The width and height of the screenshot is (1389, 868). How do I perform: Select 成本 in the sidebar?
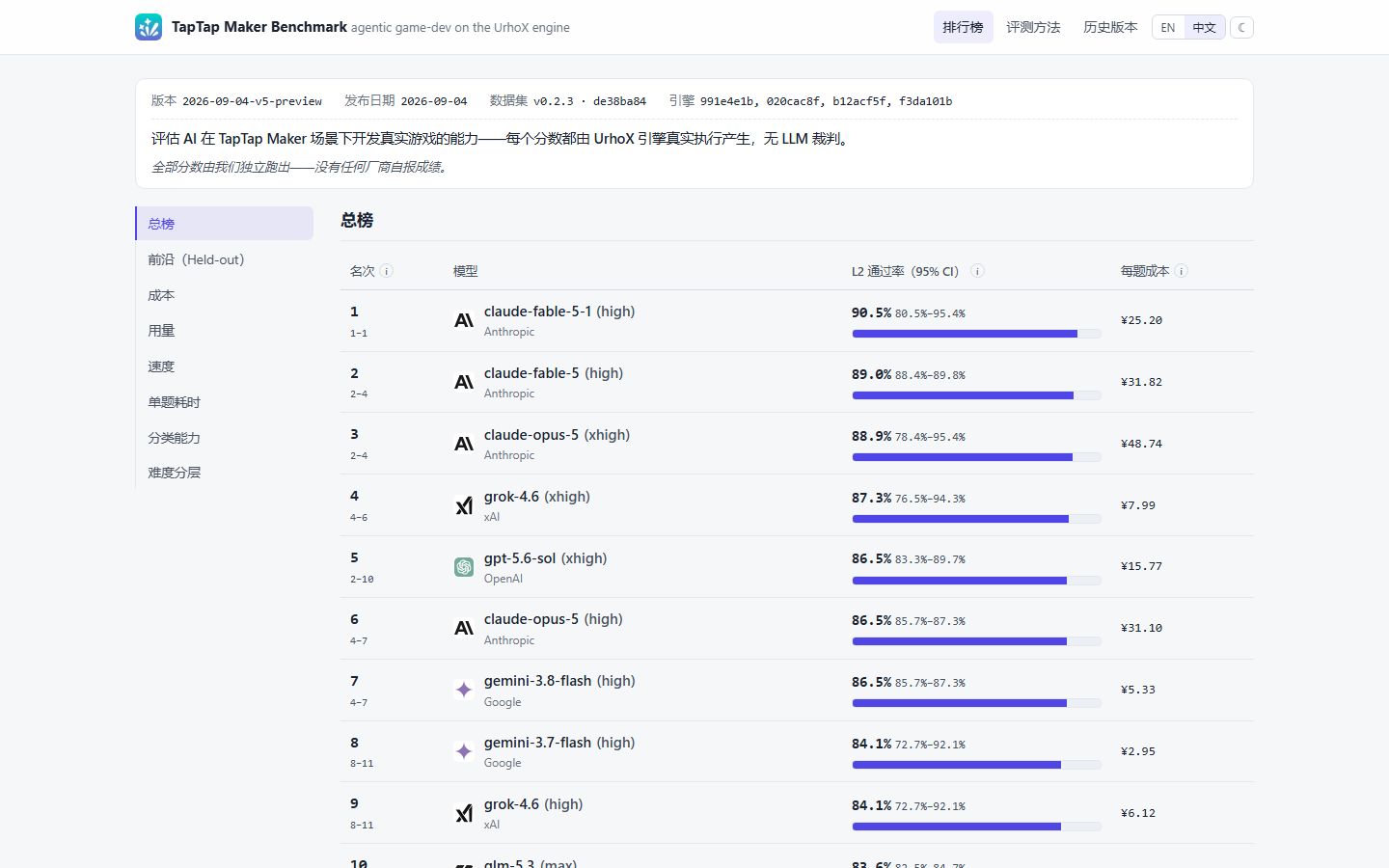pyautogui.click(x=224, y=295)
